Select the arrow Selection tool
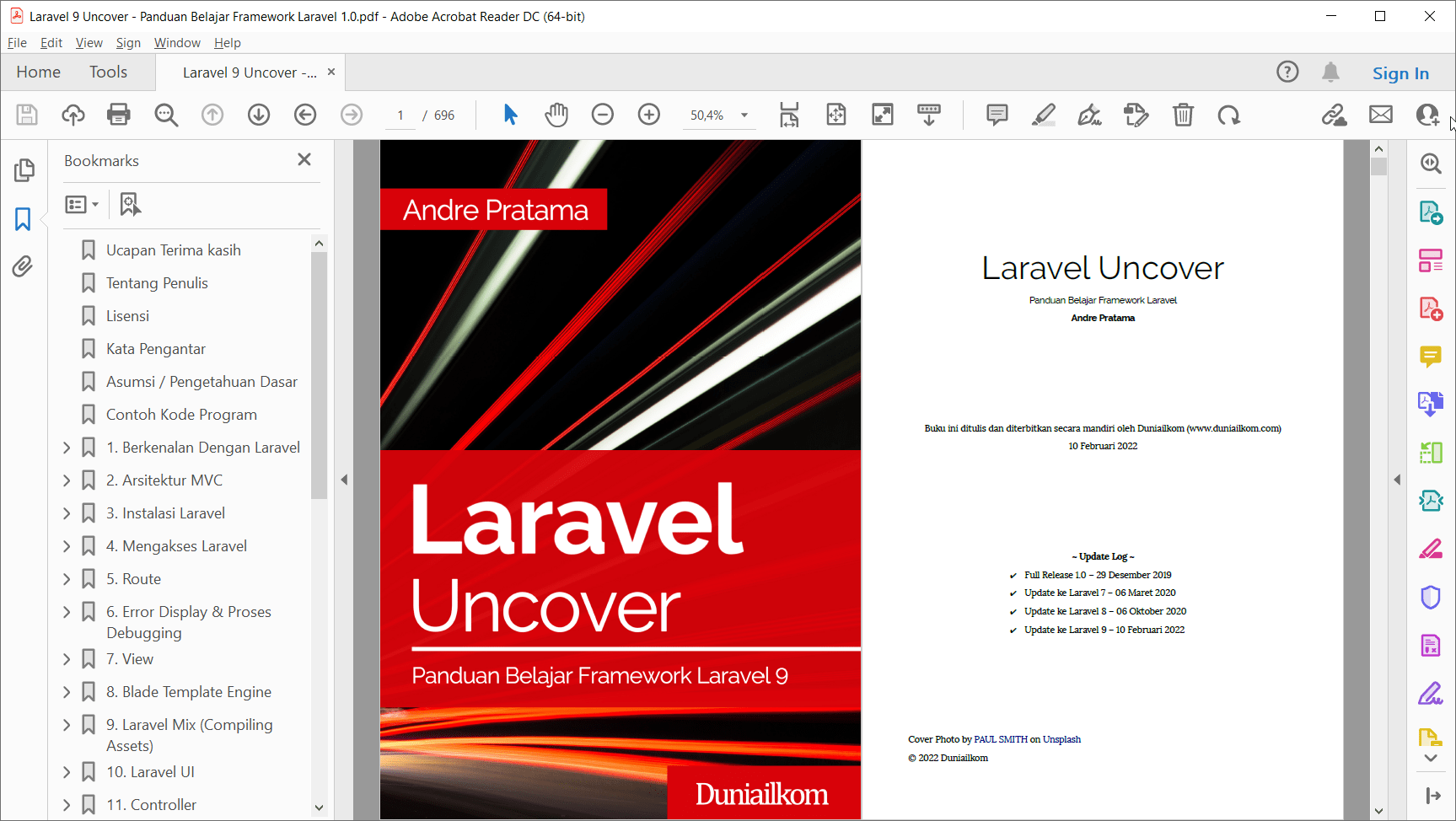 [510, 115]
